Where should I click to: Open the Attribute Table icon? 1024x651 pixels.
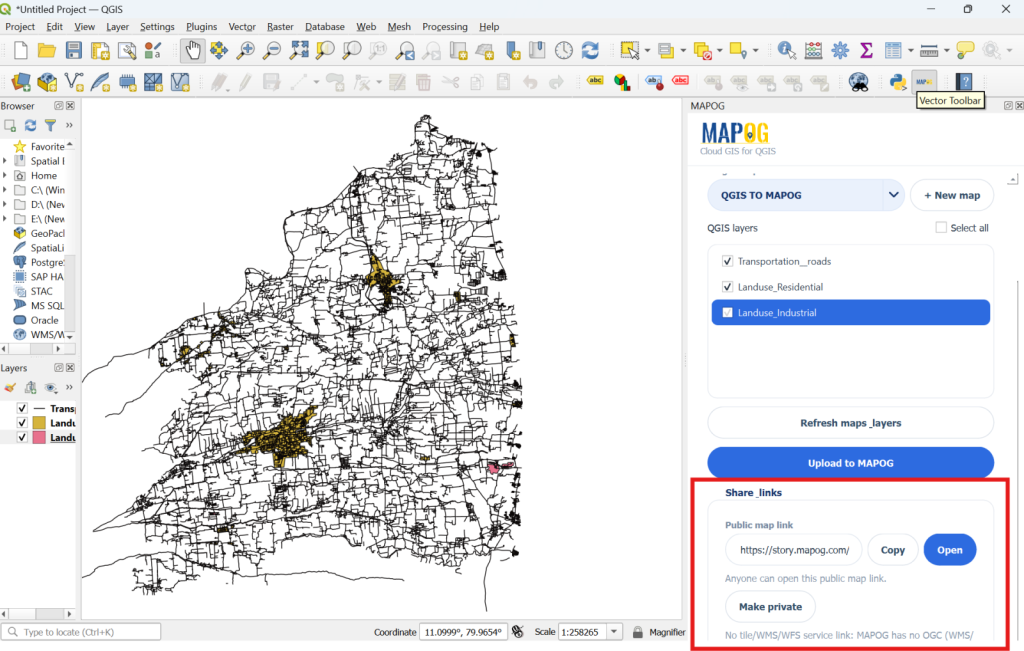pyautogui.click(x=893, y=50)
